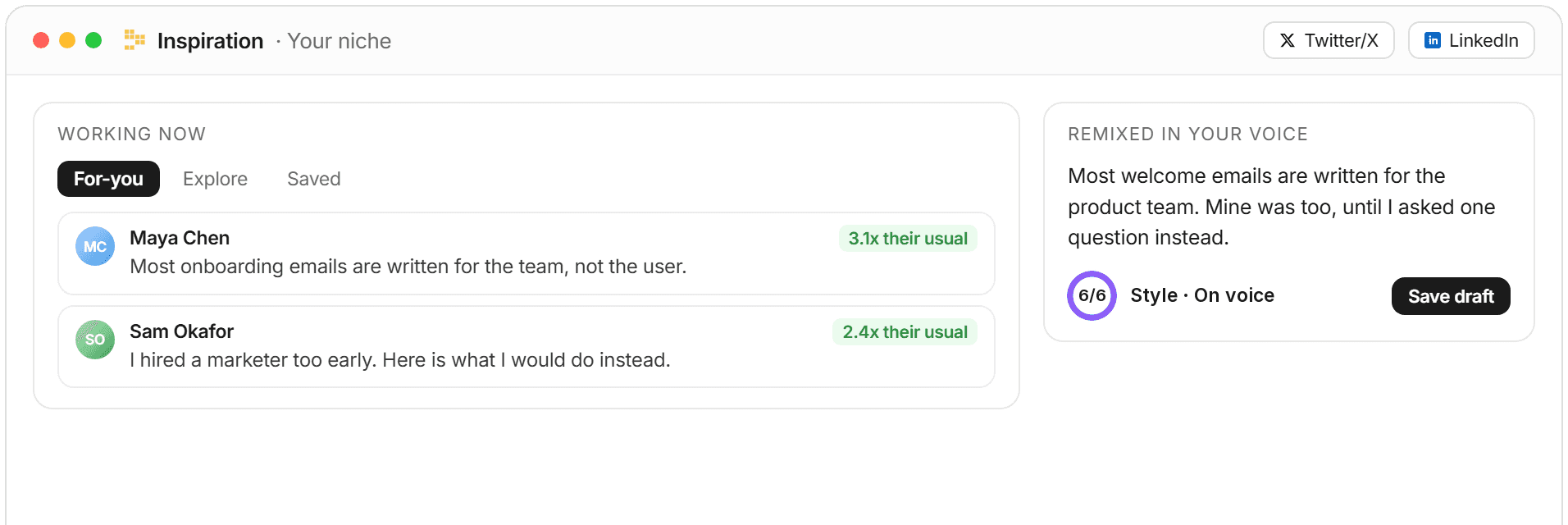Switch to the Explore tab
1568x525 pixels.
coord(215,179)
